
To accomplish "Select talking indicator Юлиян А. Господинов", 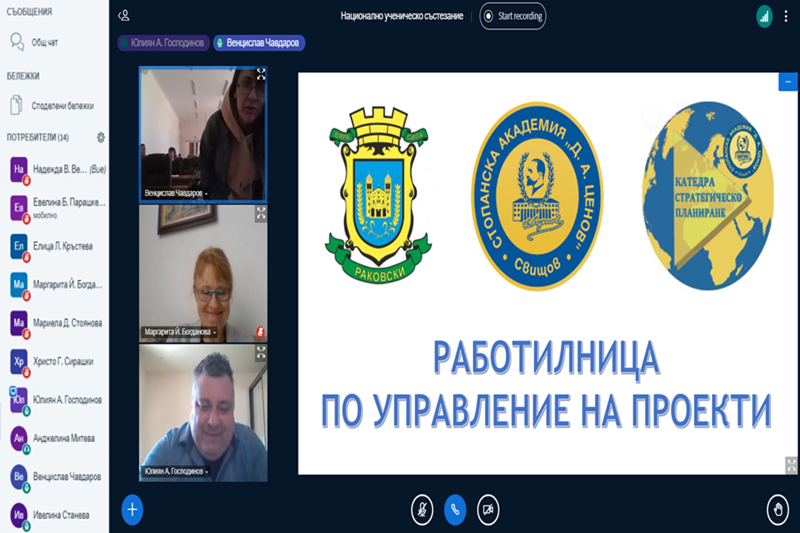I will click(x=163, y=43).
